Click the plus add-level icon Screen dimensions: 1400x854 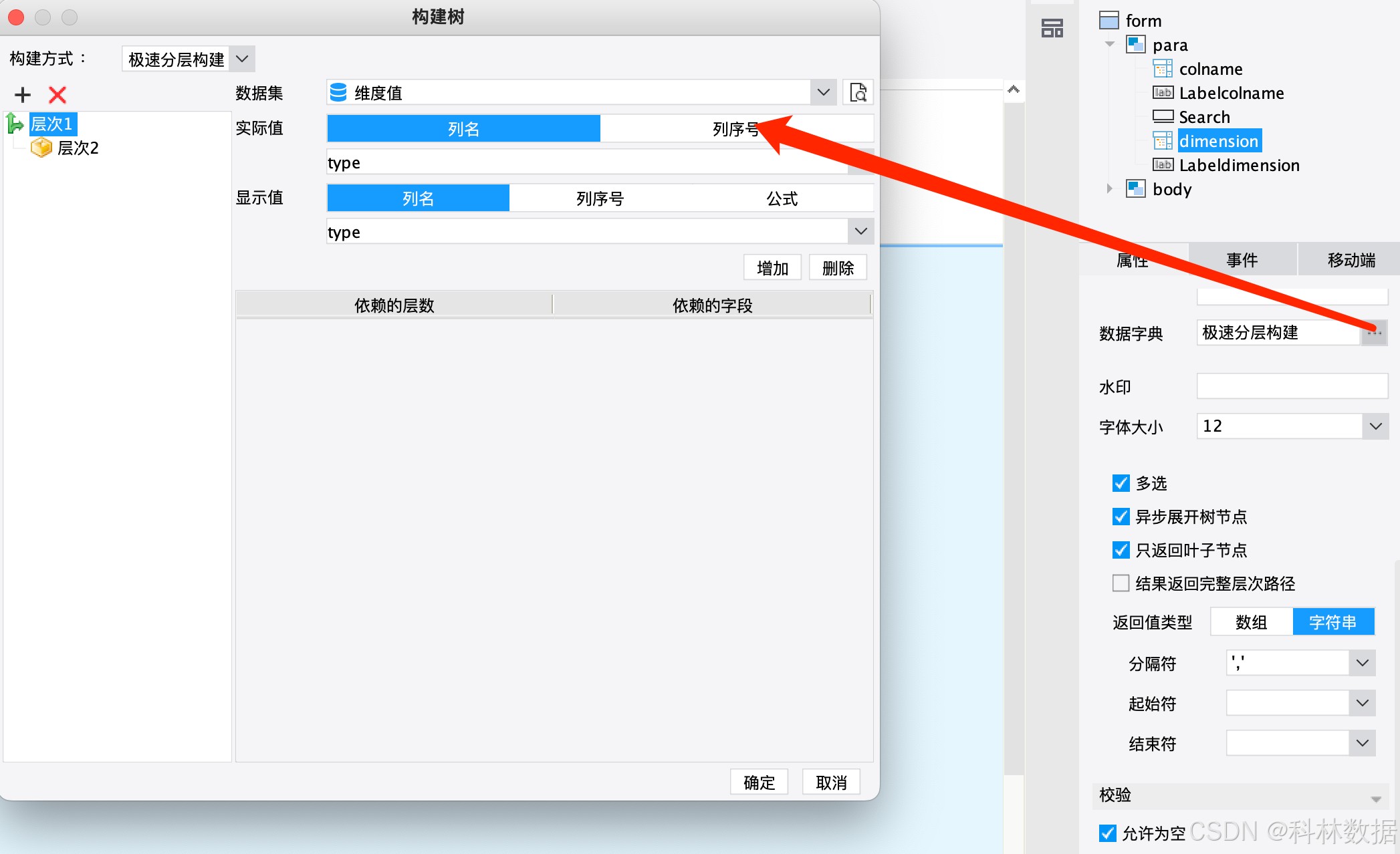(x=23, y=95)
